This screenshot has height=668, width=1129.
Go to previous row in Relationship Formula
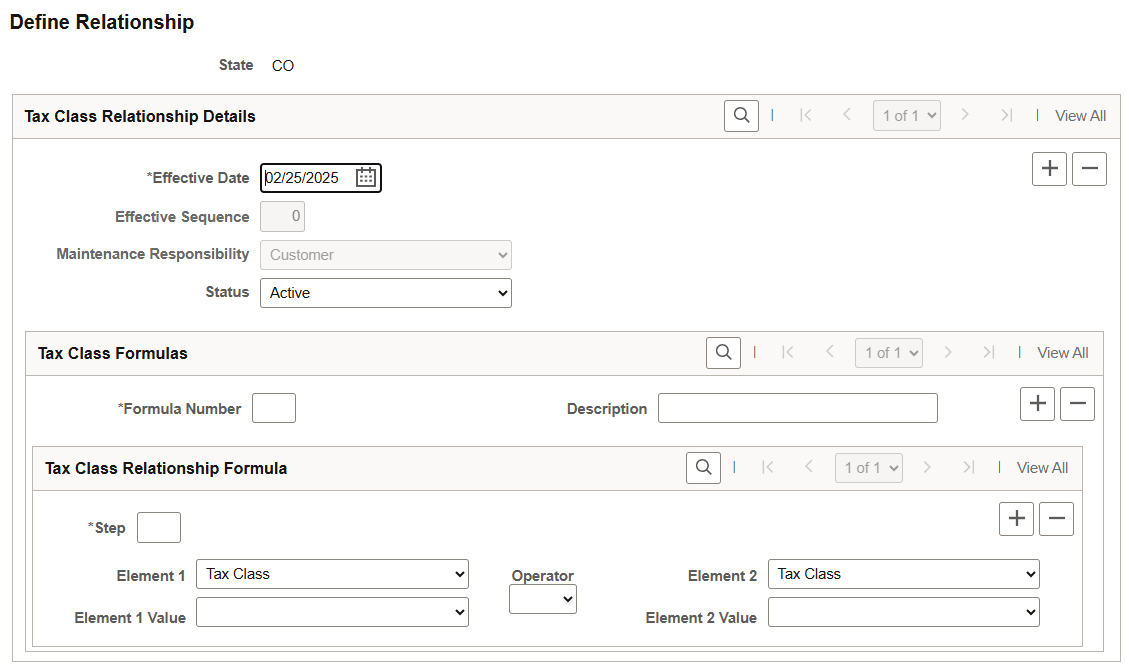[x=809, y=467]
